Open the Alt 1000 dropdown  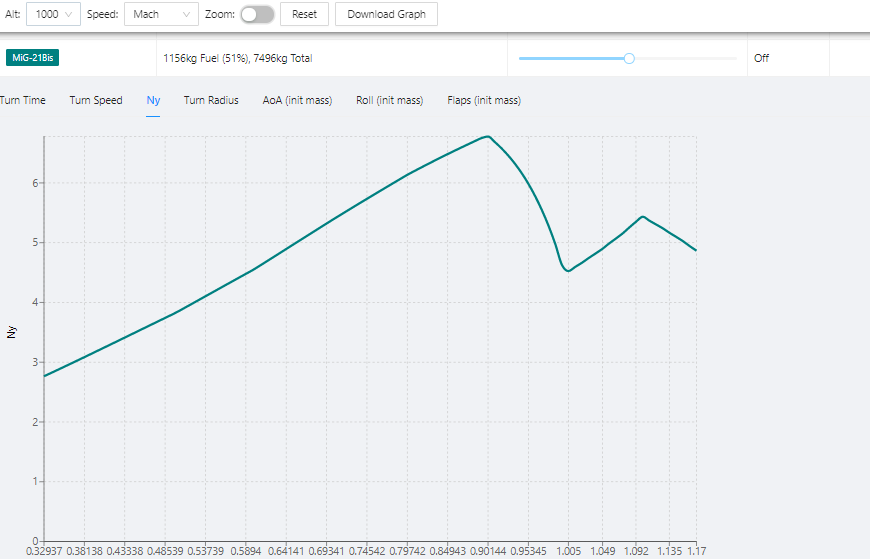[53, 14]
